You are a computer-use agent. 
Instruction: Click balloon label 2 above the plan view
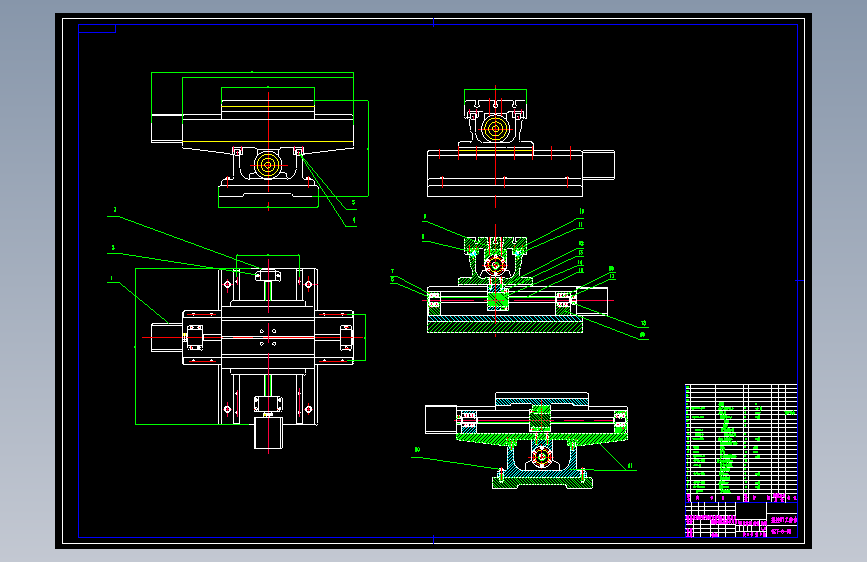pos(115,210)
